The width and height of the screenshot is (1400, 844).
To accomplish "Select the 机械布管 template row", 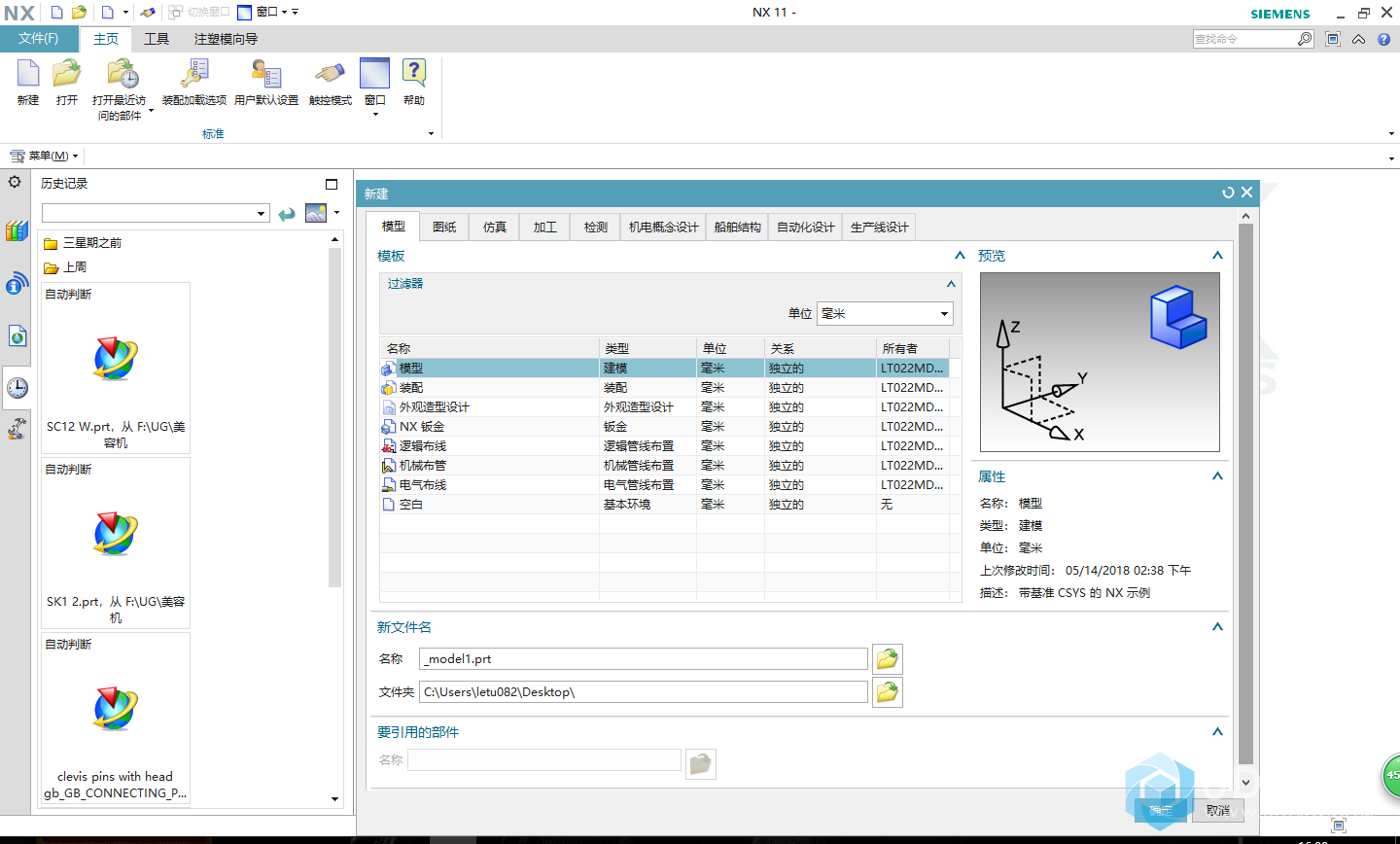I will (664, 466).
